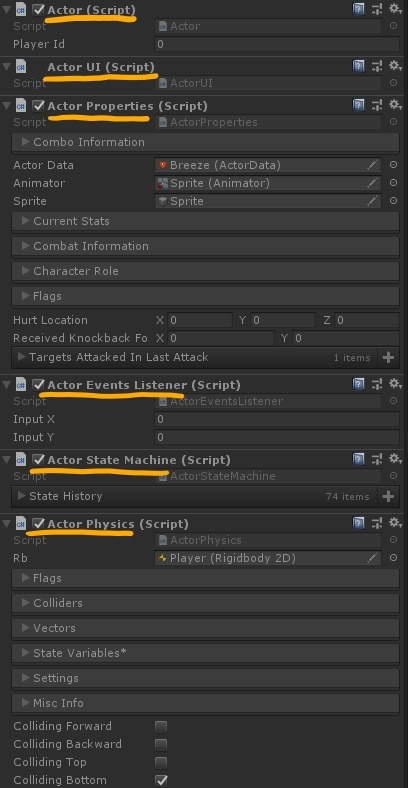Collapse the Actor State Machine component header

pyautogui.click(x=6, y=460)
